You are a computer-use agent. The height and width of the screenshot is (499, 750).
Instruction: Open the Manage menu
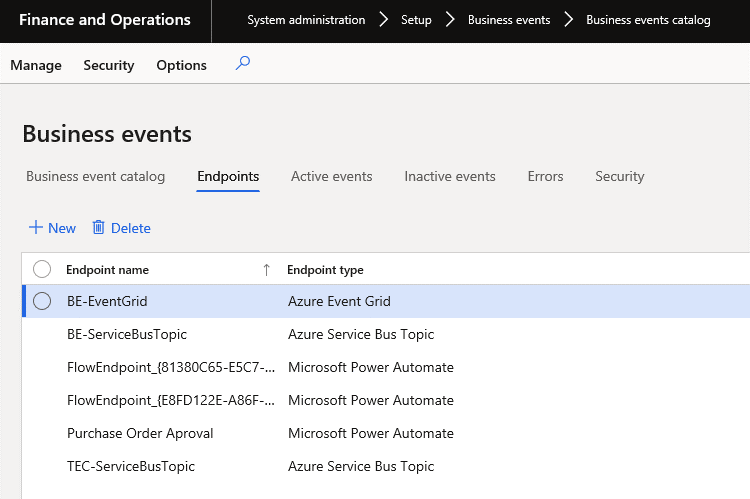tap(36, 65)
